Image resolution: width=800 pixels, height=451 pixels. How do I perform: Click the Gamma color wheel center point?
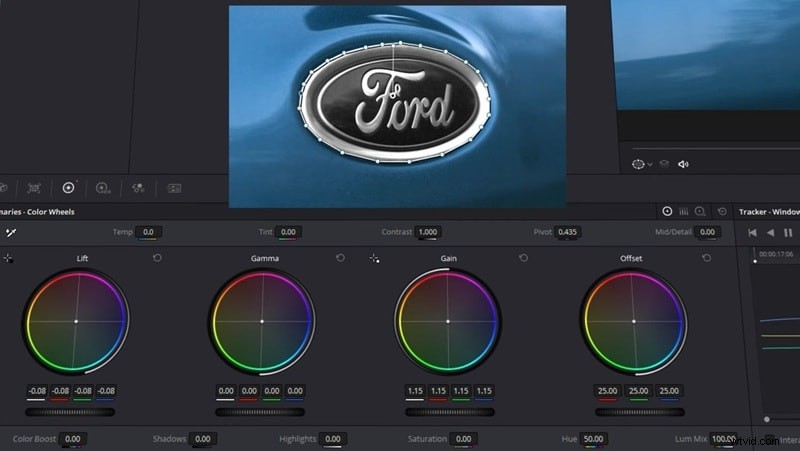(262, 321)
